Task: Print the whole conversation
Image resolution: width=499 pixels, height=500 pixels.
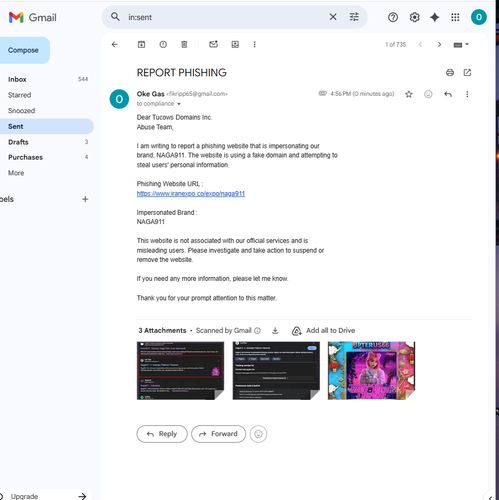Action: point(450,72)
